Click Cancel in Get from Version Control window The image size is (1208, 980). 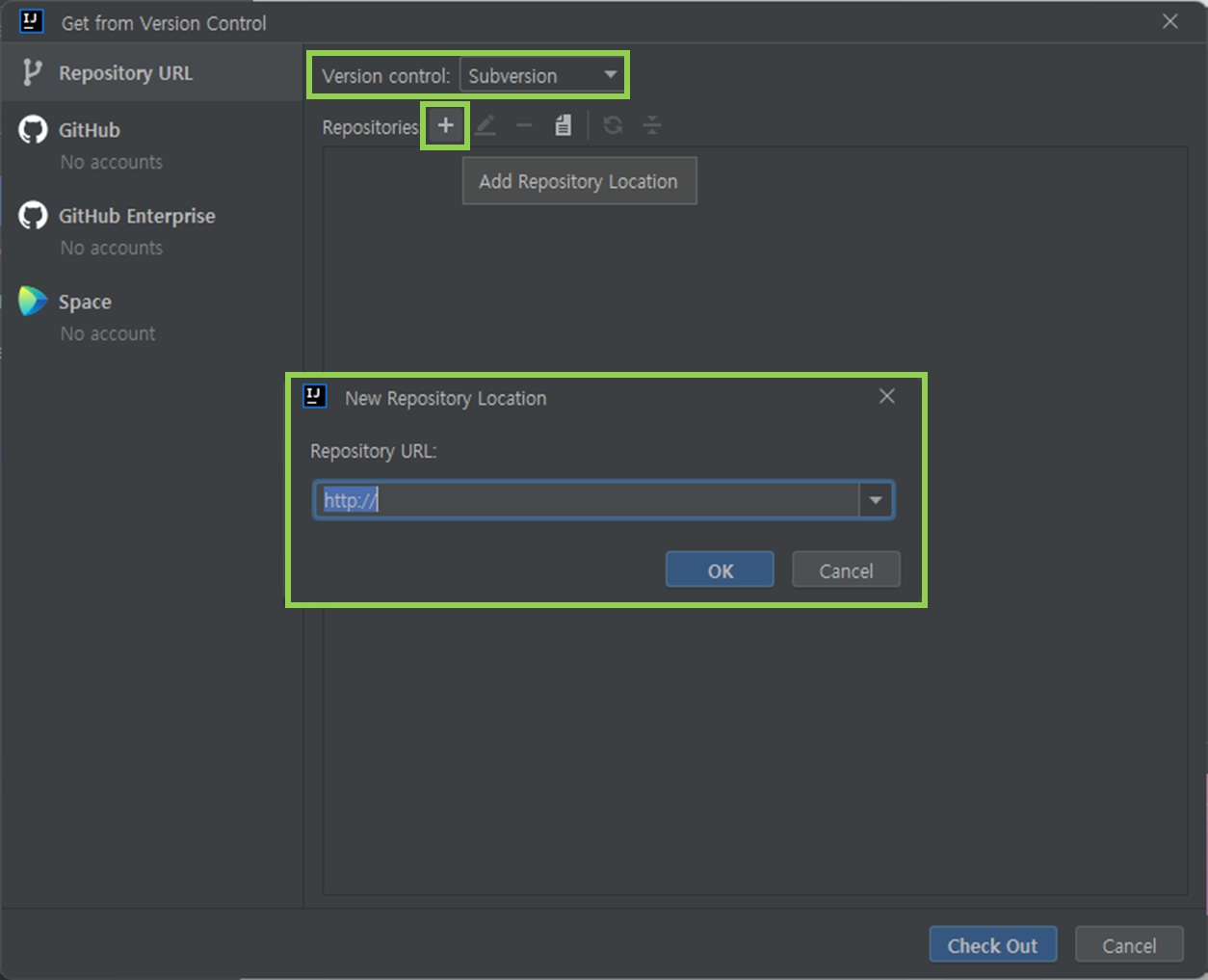click(x=1129, y=944)
